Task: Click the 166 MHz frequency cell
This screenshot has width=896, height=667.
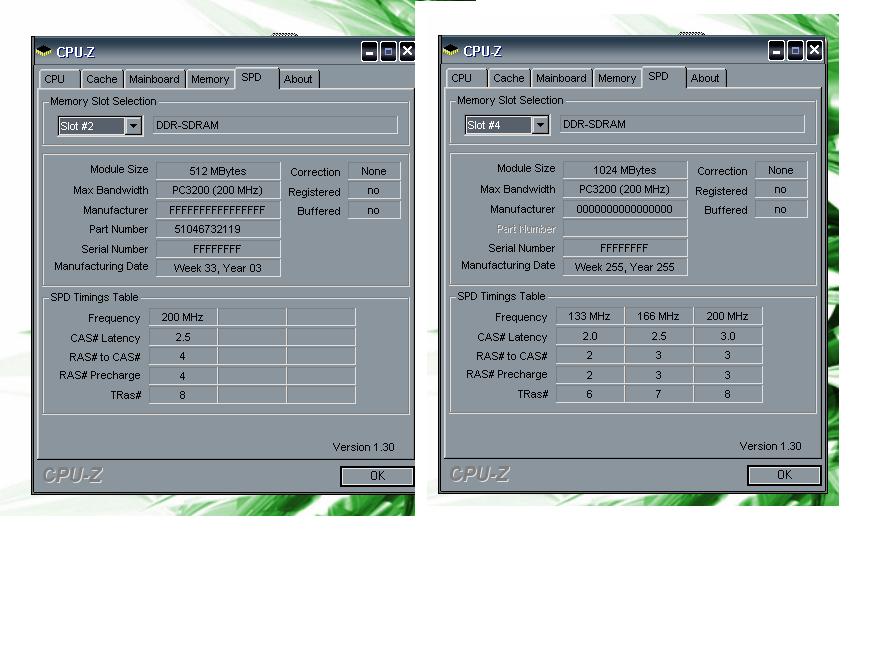Action: coord(658,316)
